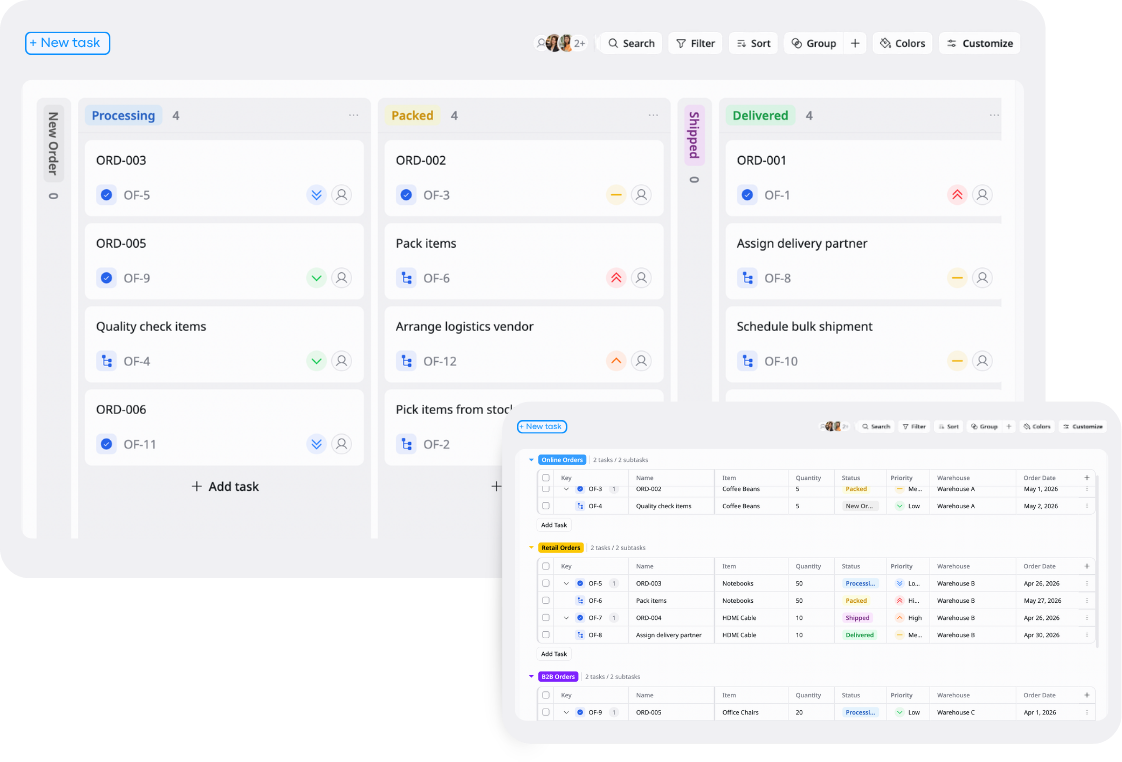Click the medium priority icon on ORD-002 card

(616, 195)
